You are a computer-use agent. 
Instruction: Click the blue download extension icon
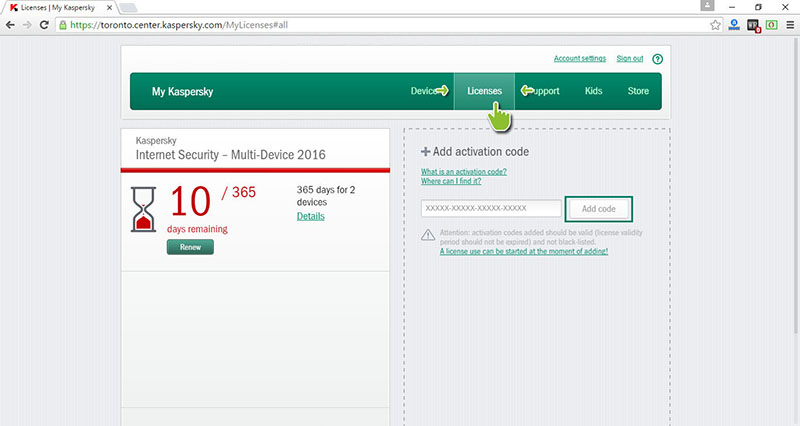(734, 25)
